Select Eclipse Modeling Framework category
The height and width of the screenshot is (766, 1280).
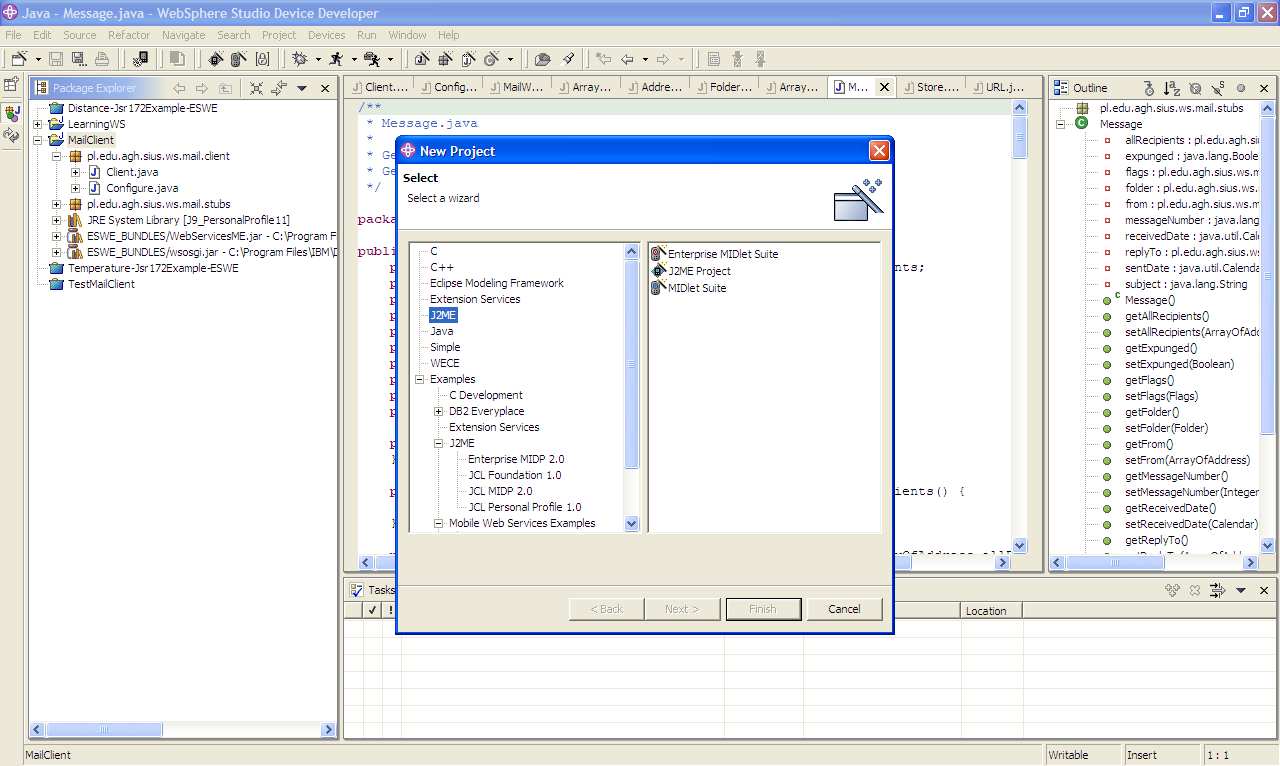tap(497, 283)
